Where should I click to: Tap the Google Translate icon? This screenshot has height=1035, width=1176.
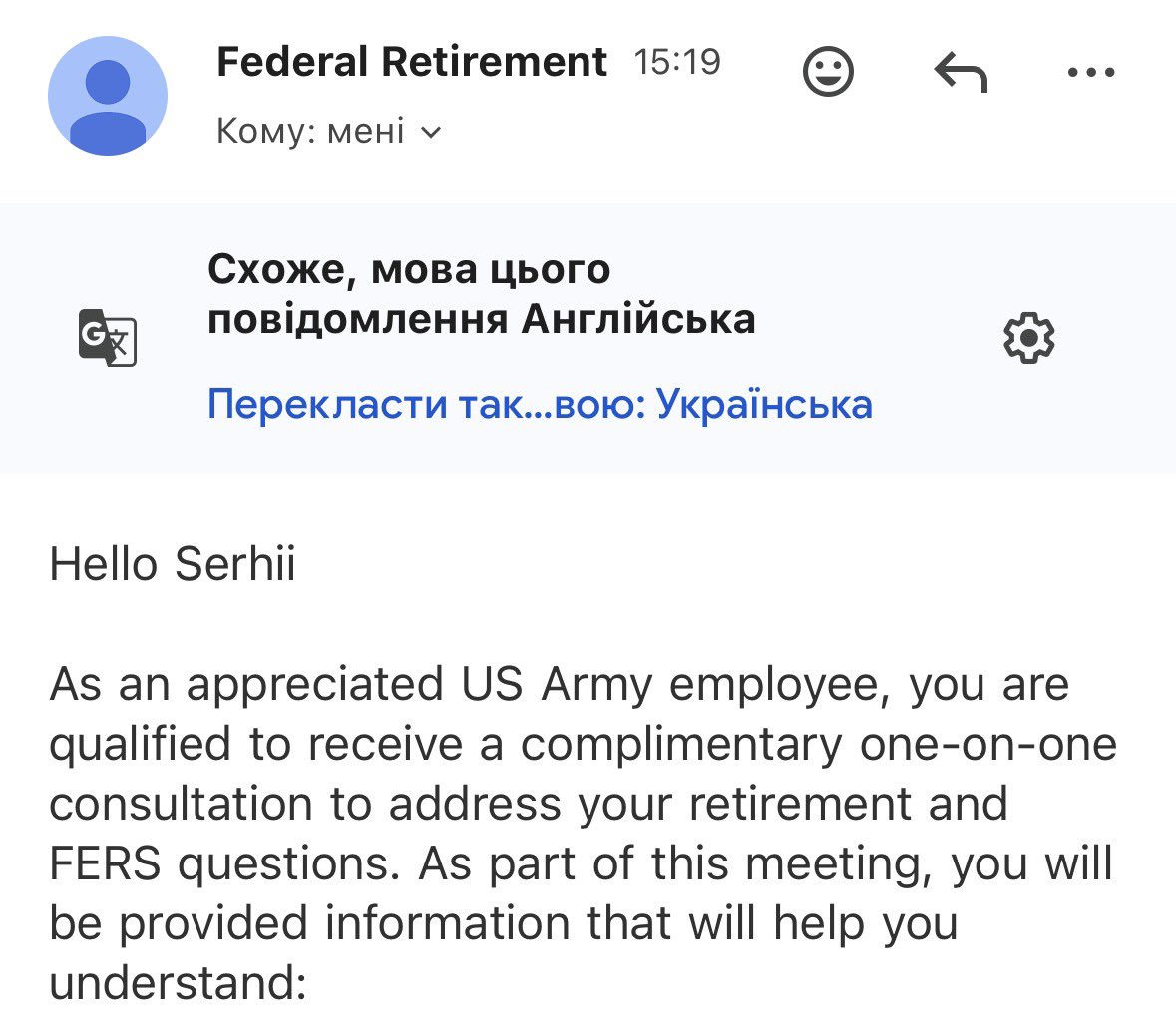[x=108, y=337]
